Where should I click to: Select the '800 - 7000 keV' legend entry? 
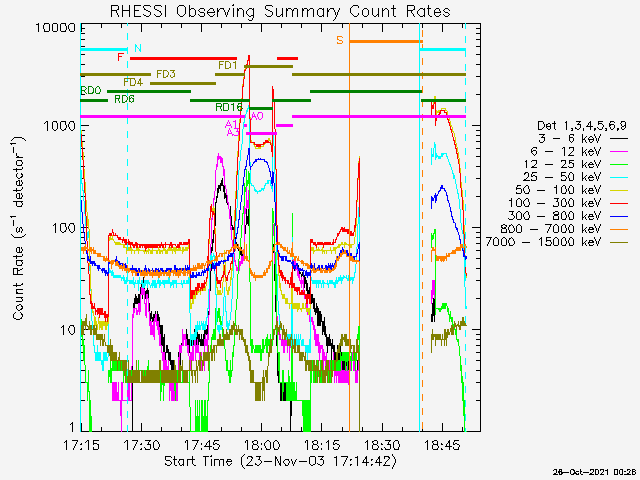[x=564, y=229]
